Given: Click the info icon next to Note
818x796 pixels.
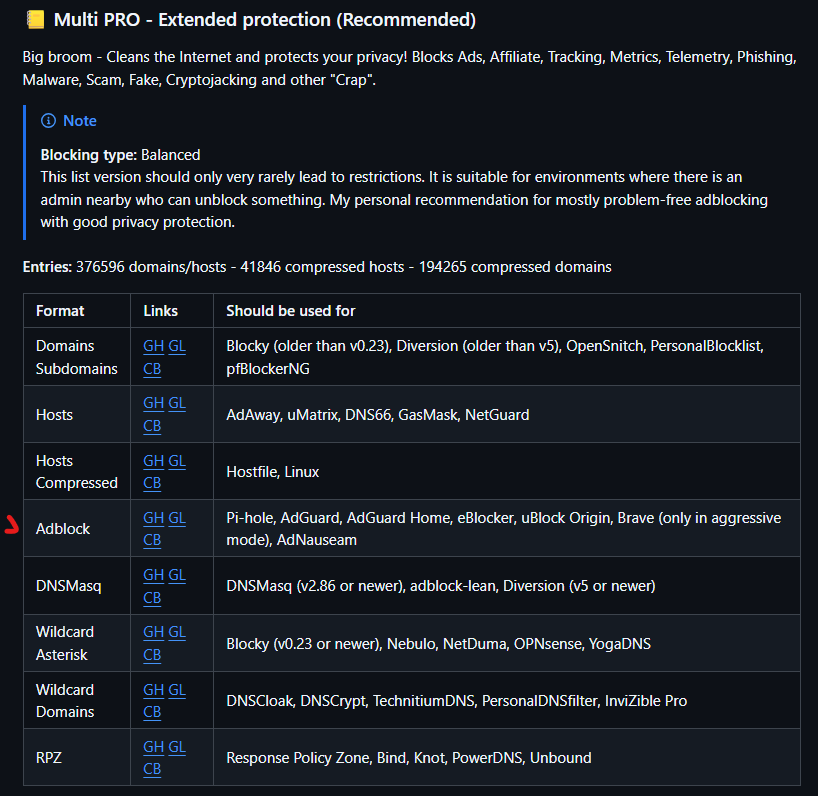Looking at the screenshot, I should 48,121.
